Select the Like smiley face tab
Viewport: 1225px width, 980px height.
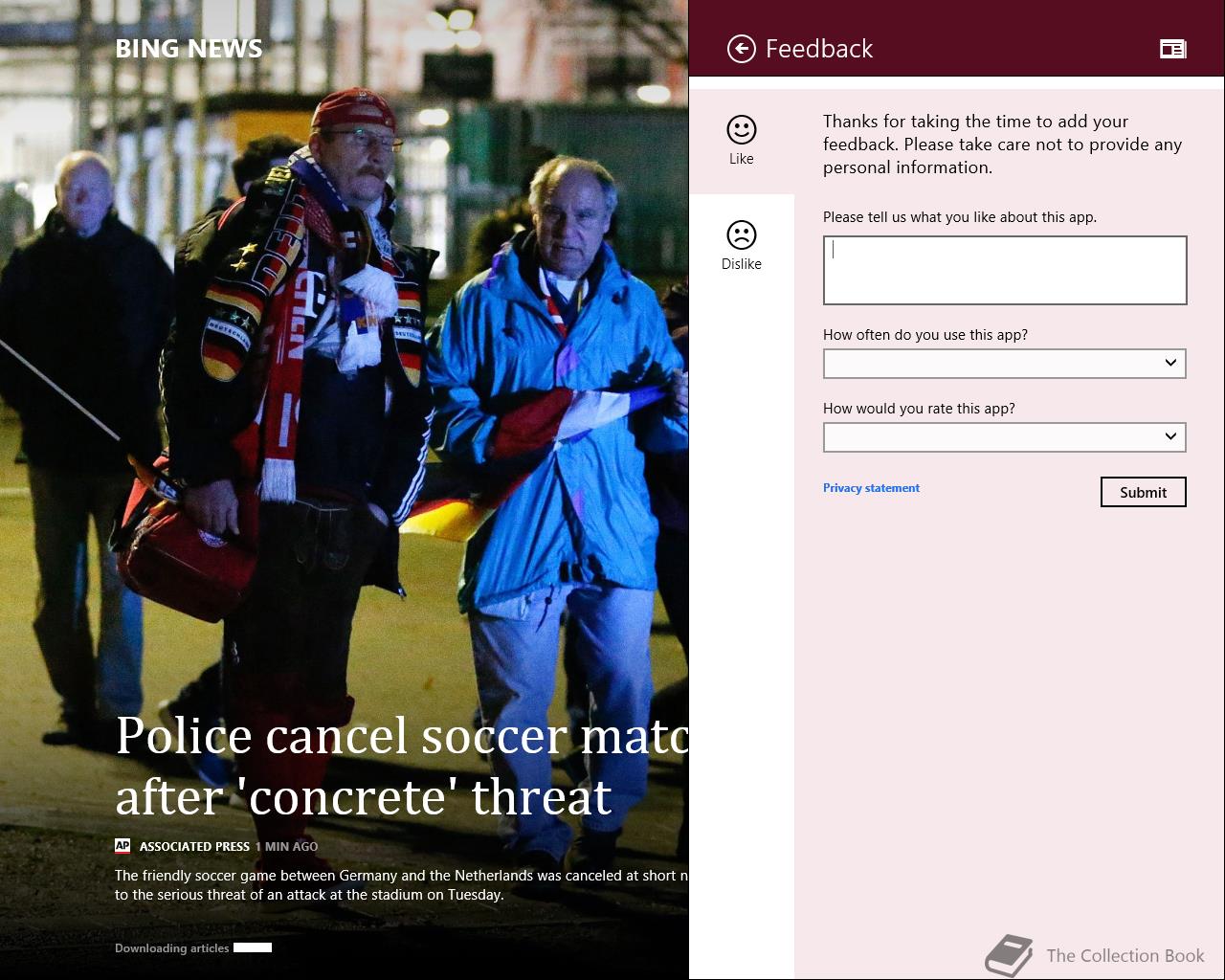pyautogui.click(x=742, y=141)
